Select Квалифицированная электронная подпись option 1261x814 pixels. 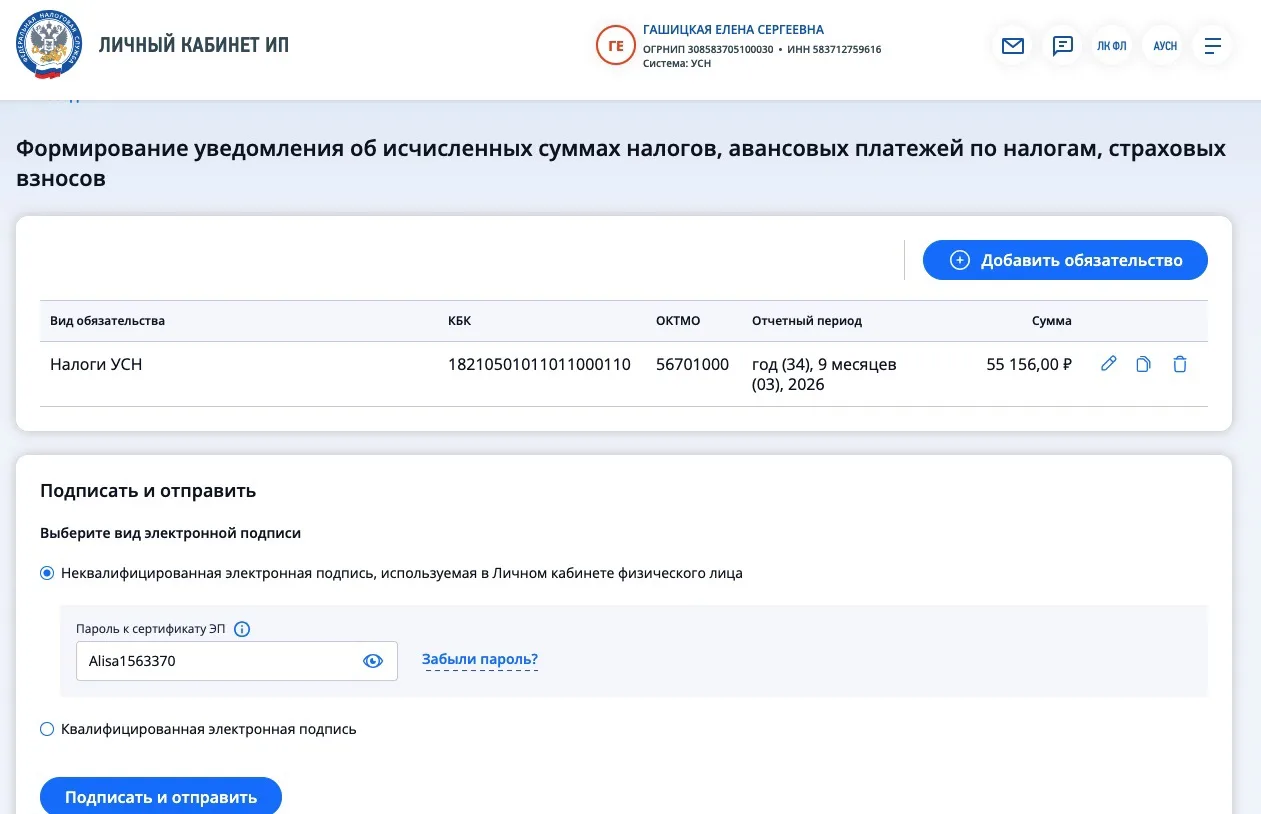point(47,729)
